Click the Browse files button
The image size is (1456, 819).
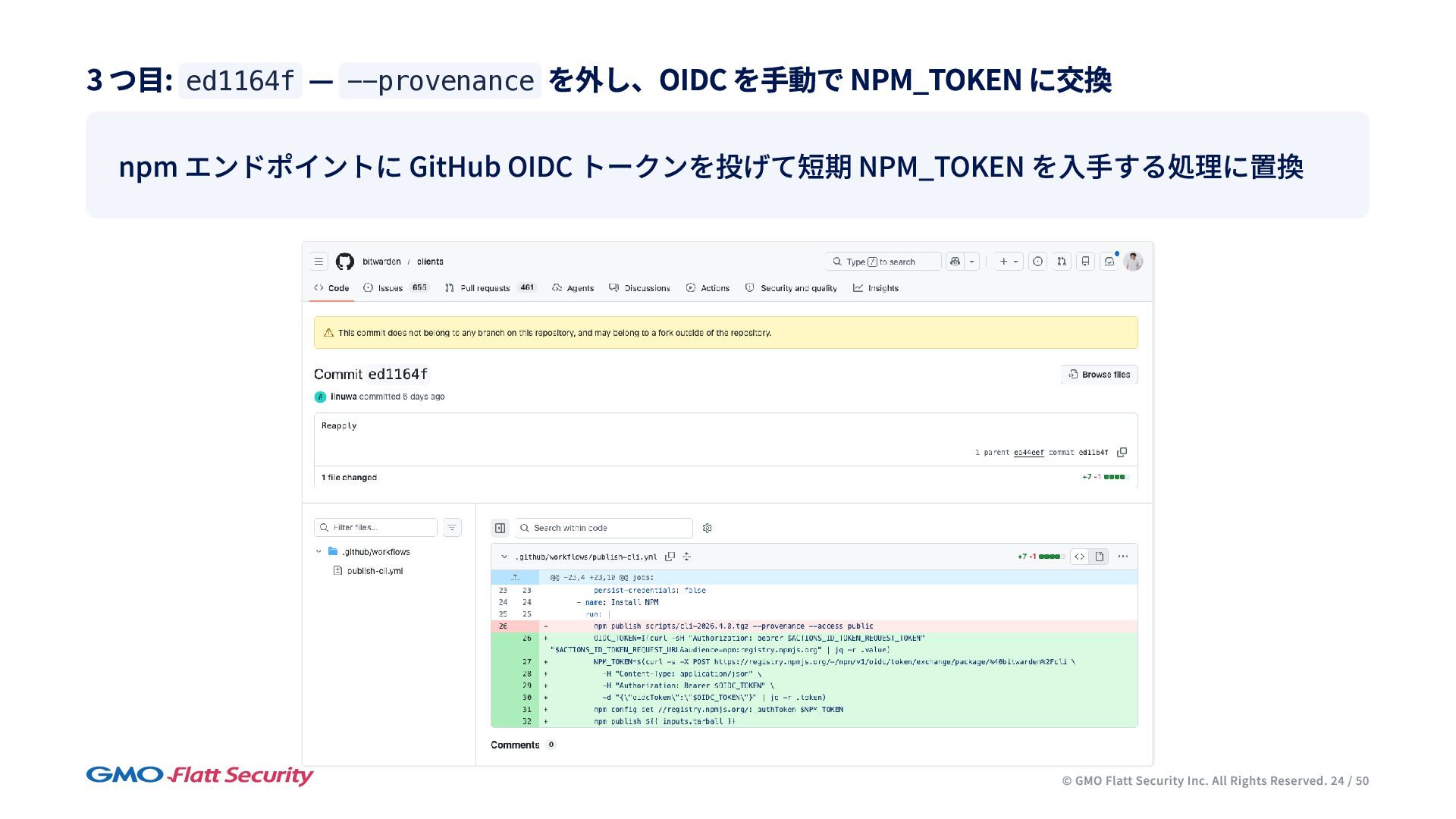tap(1099, 375)
